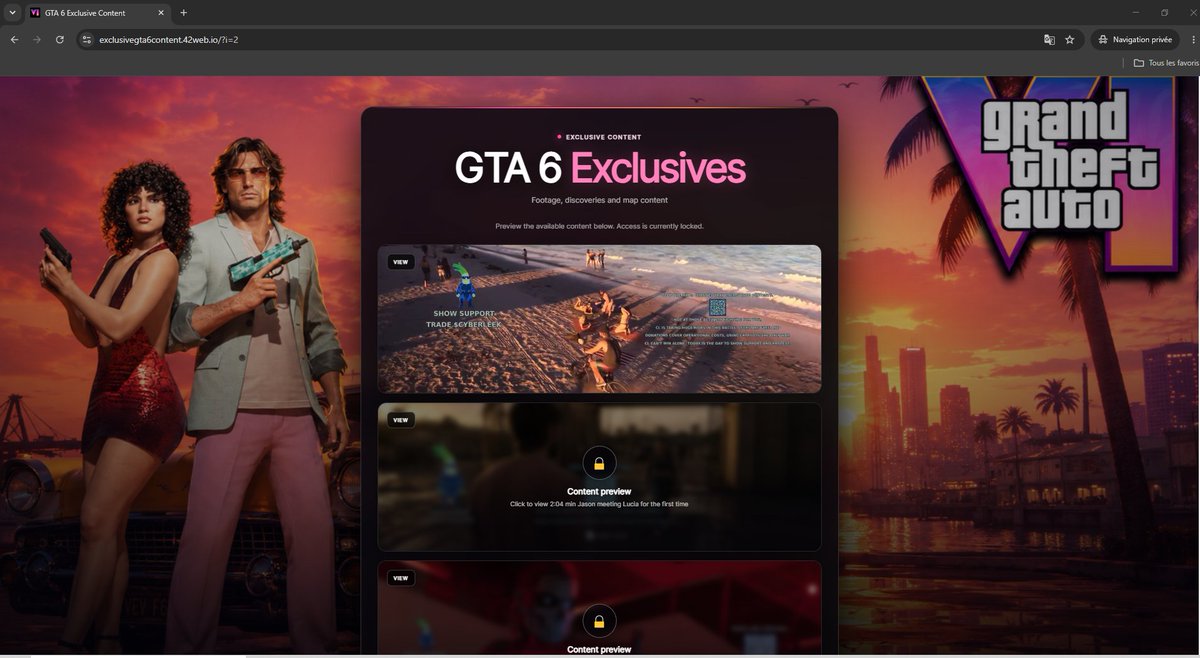Reload the current page

point(60,40)
